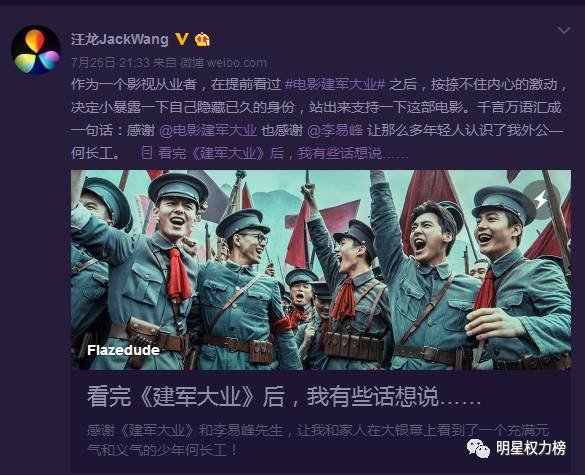
Task: Open the @电影建军大业 mention
Action: click(x=208, y=131)
